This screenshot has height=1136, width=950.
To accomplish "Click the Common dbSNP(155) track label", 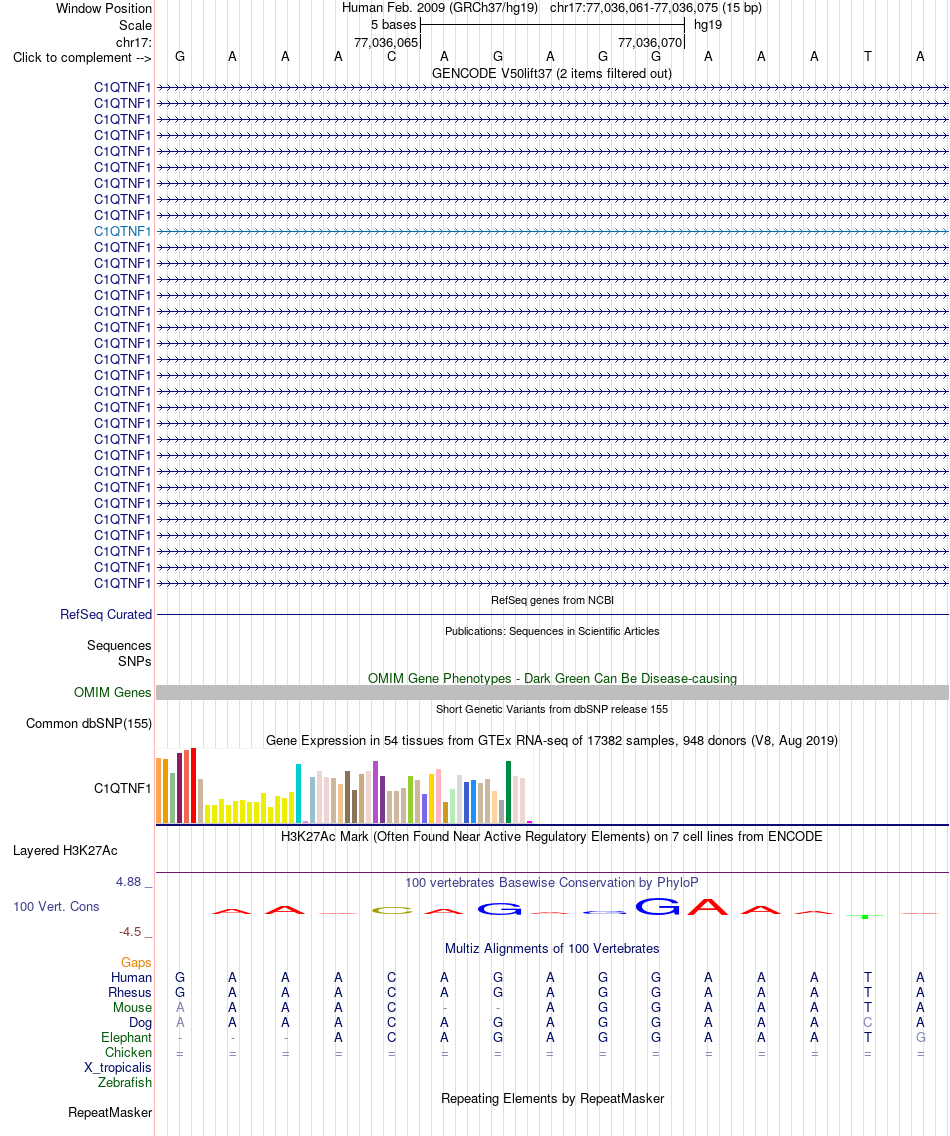I will coord(89,724).
